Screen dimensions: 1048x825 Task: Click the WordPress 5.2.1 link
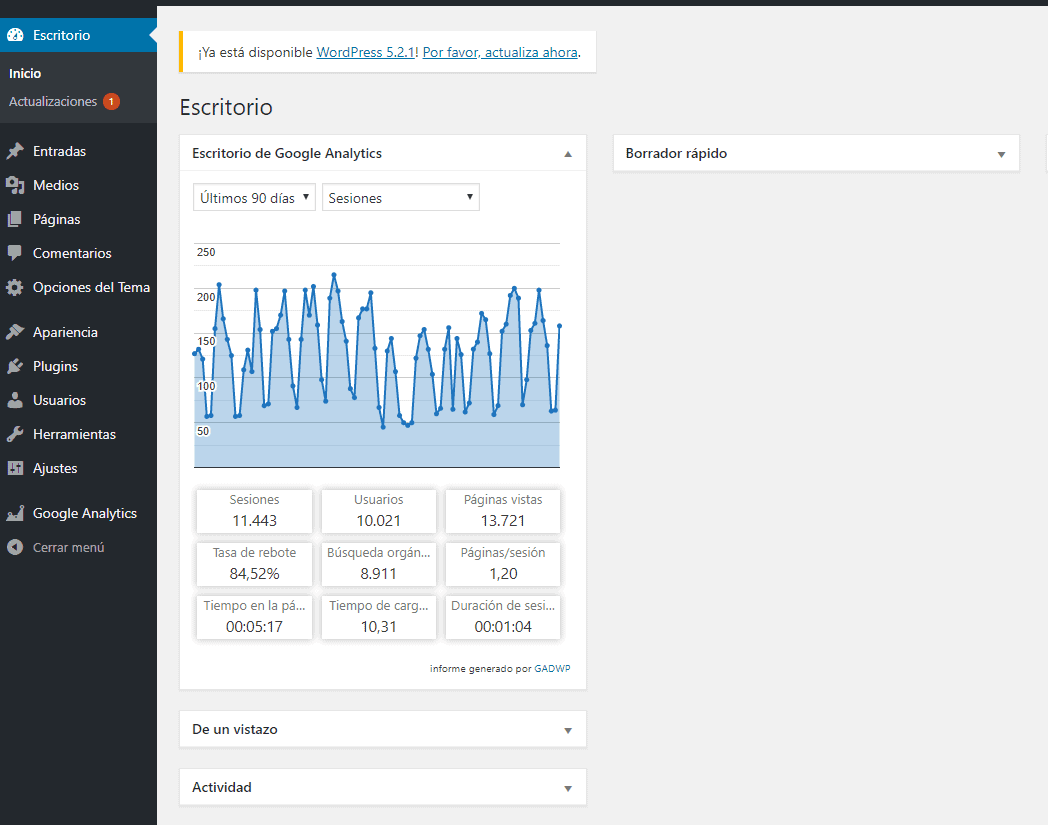[365, 52]
